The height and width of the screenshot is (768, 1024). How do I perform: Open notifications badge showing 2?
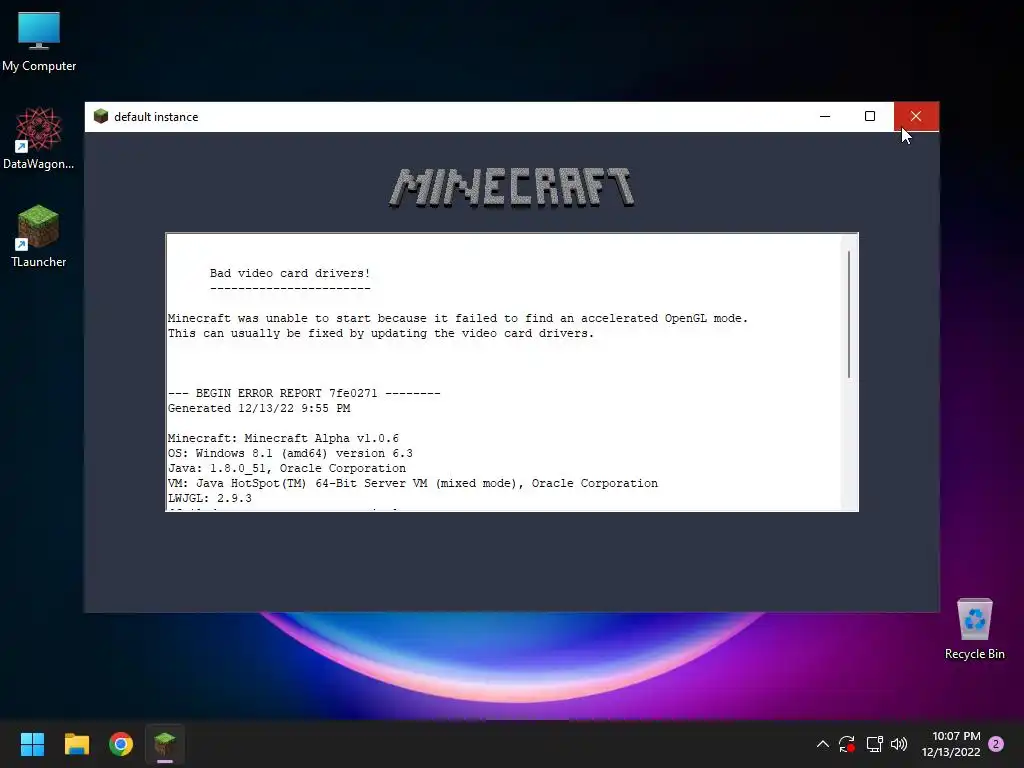tap(996, 744)
